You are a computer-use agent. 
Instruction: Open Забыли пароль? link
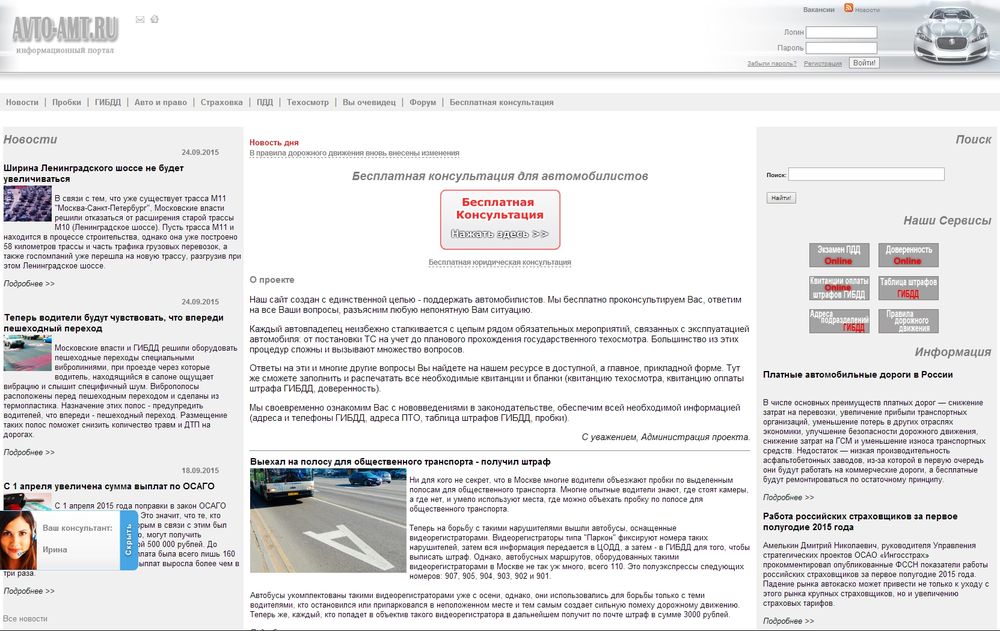click(772, 64)
